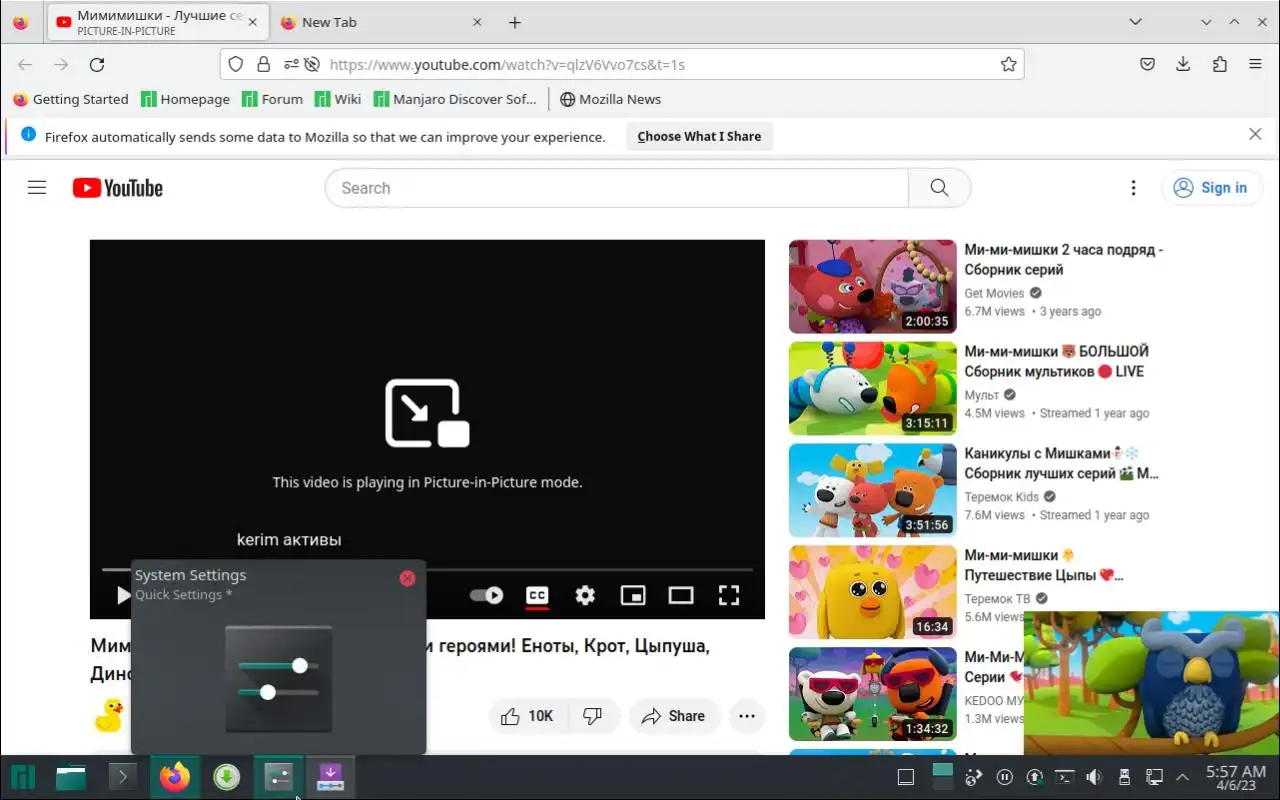Click the tracking protection shield icon
Image resolution: width=1280 pixels, height=800 pixels.
click(236, 64)
